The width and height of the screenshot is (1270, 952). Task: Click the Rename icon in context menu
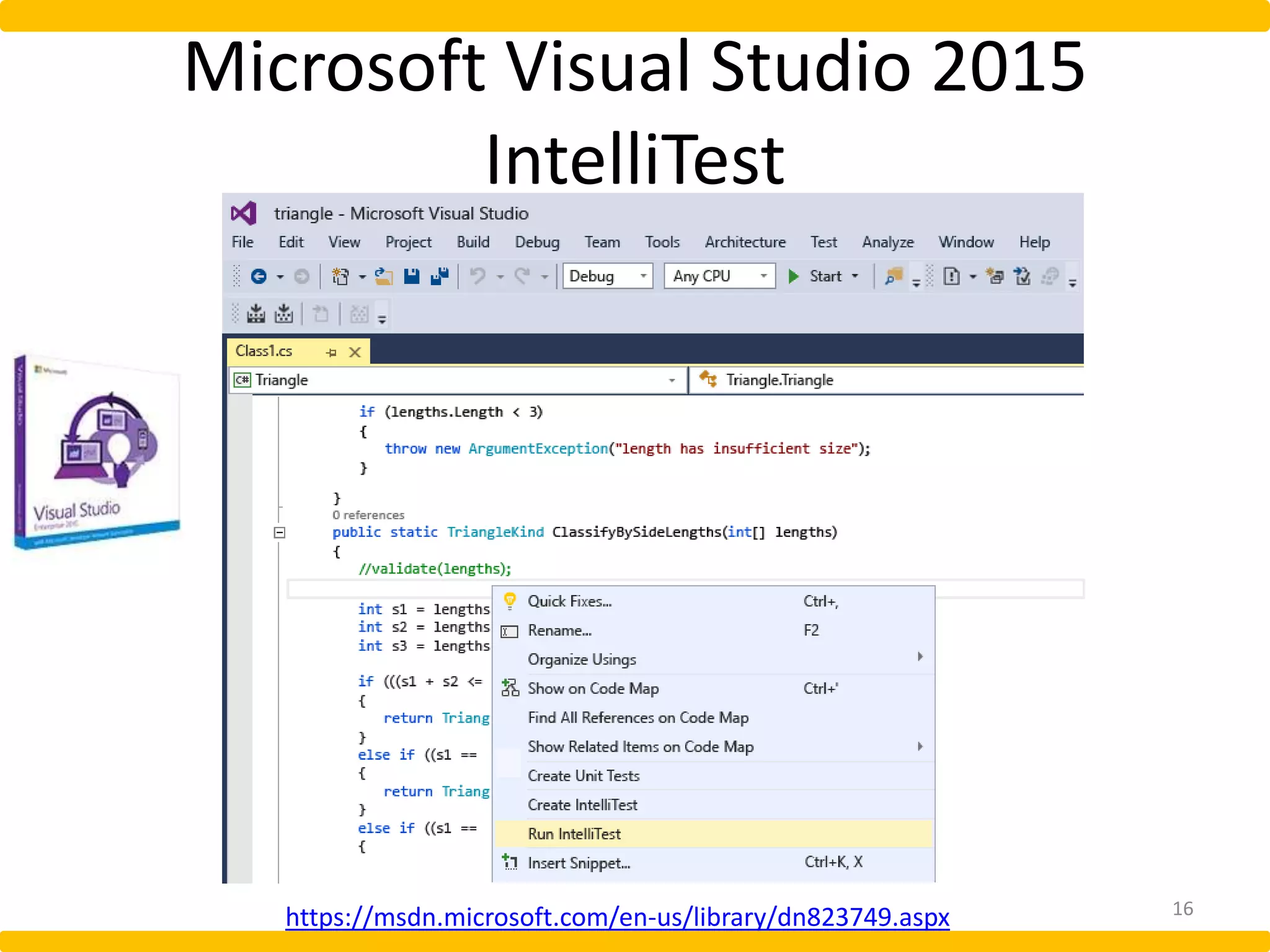tap(510, 632)
